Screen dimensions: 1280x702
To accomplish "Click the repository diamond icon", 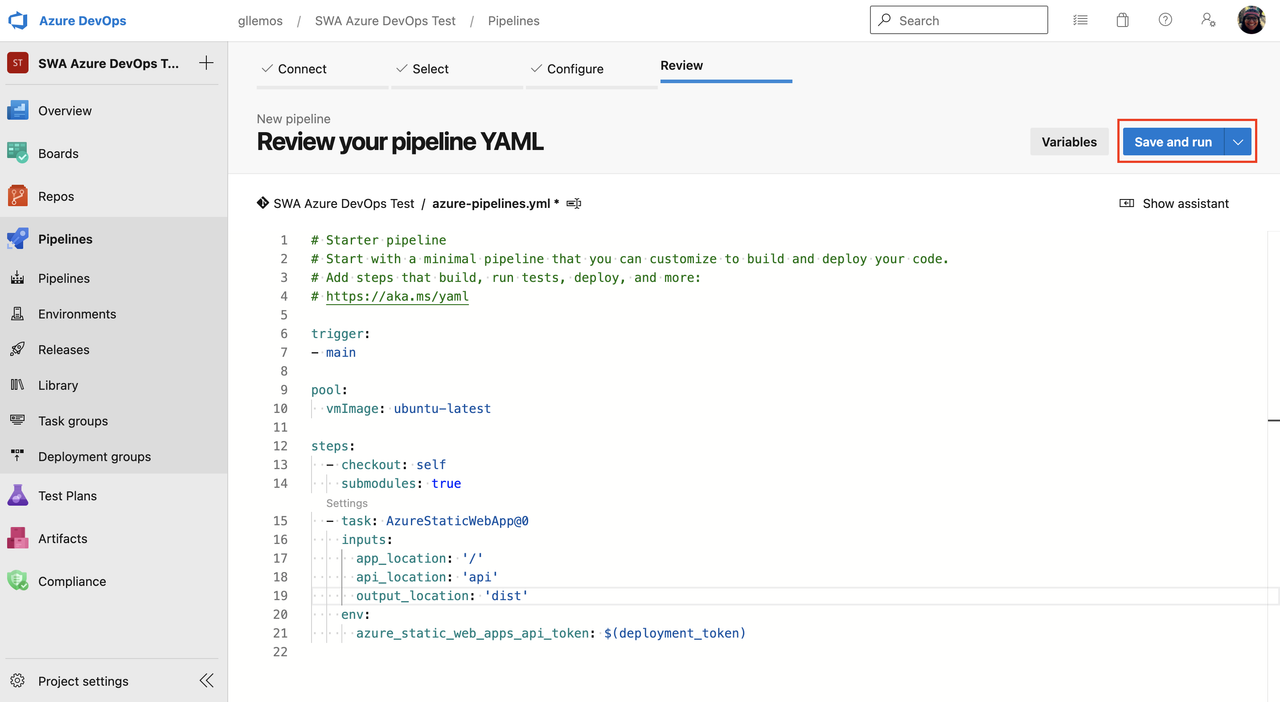I will [x=263, y=203].
